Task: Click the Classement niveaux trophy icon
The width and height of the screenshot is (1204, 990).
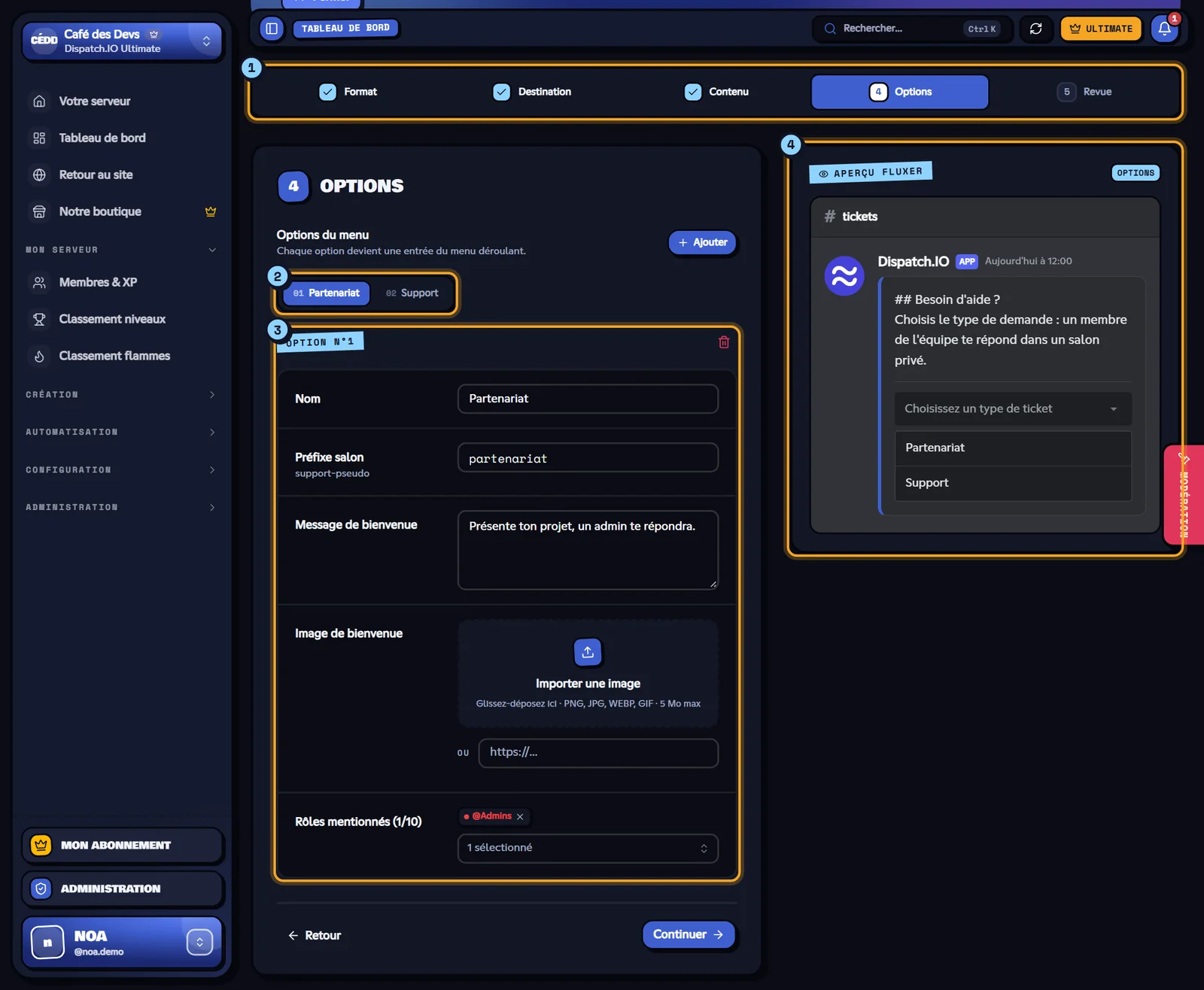Action: (39, 319)
